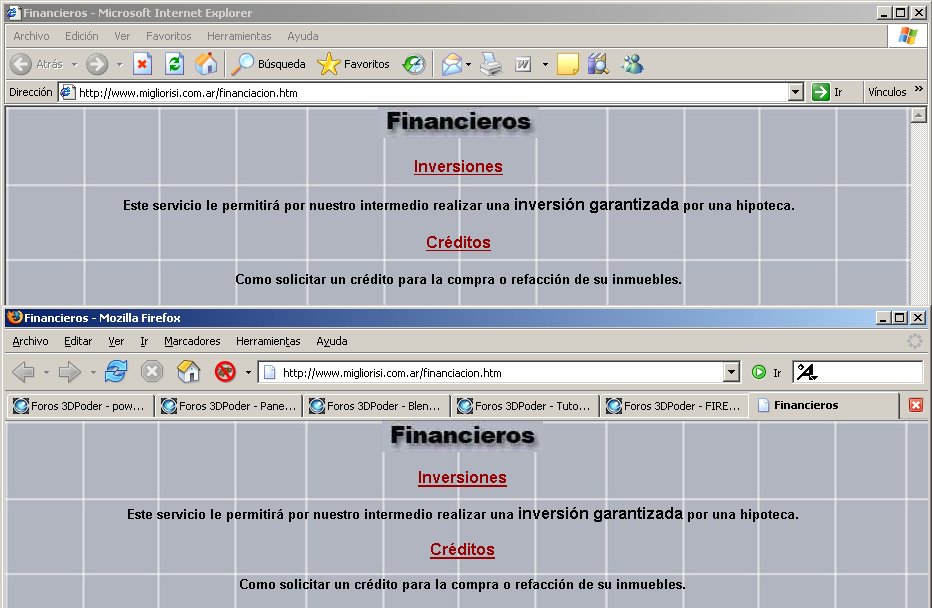The image size is (932, 608).
Task: Expand the Word edit dropdown arrow
Action: tap(545, 64)
